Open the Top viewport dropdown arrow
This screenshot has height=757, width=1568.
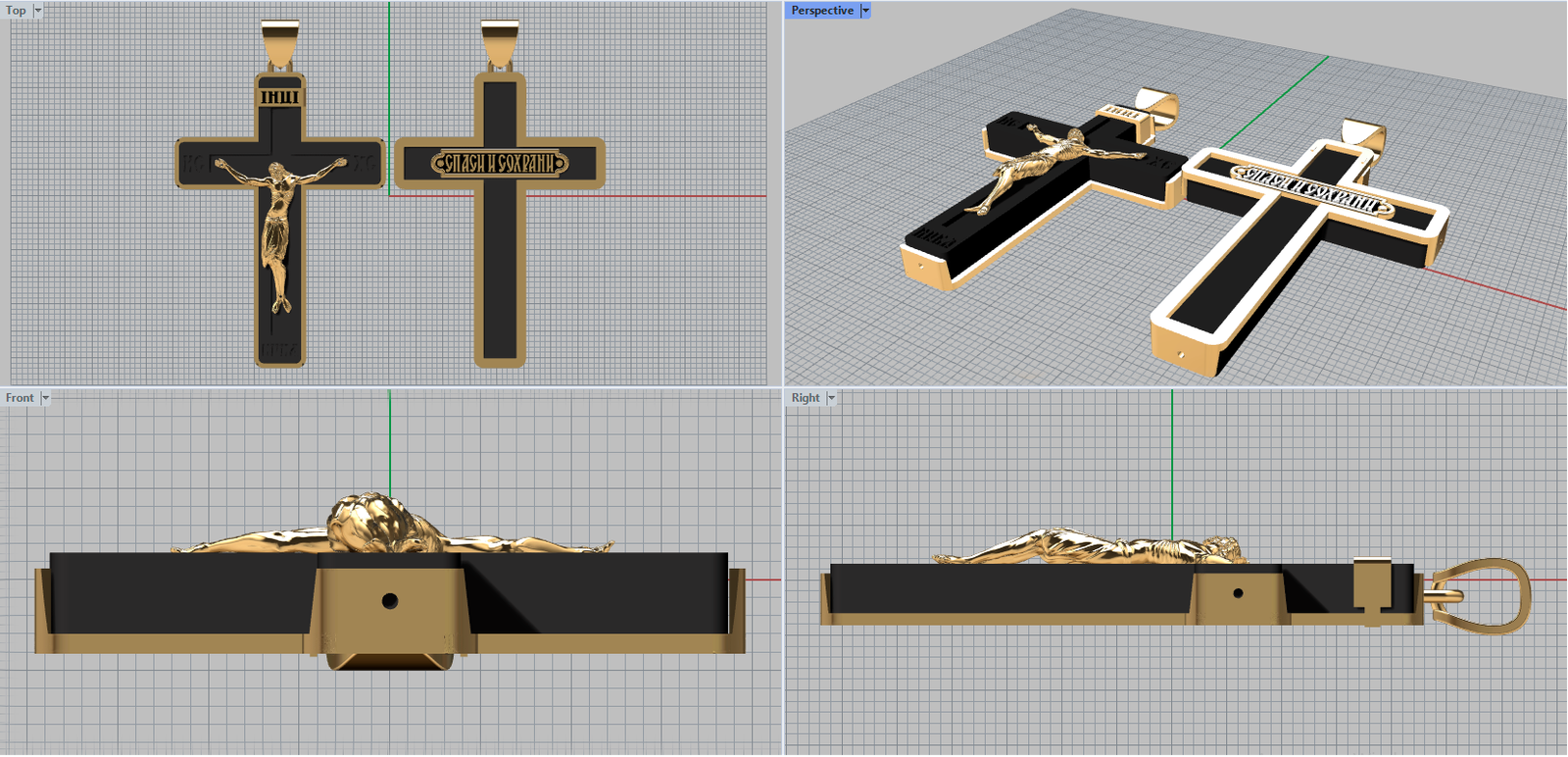coord(38,11)
